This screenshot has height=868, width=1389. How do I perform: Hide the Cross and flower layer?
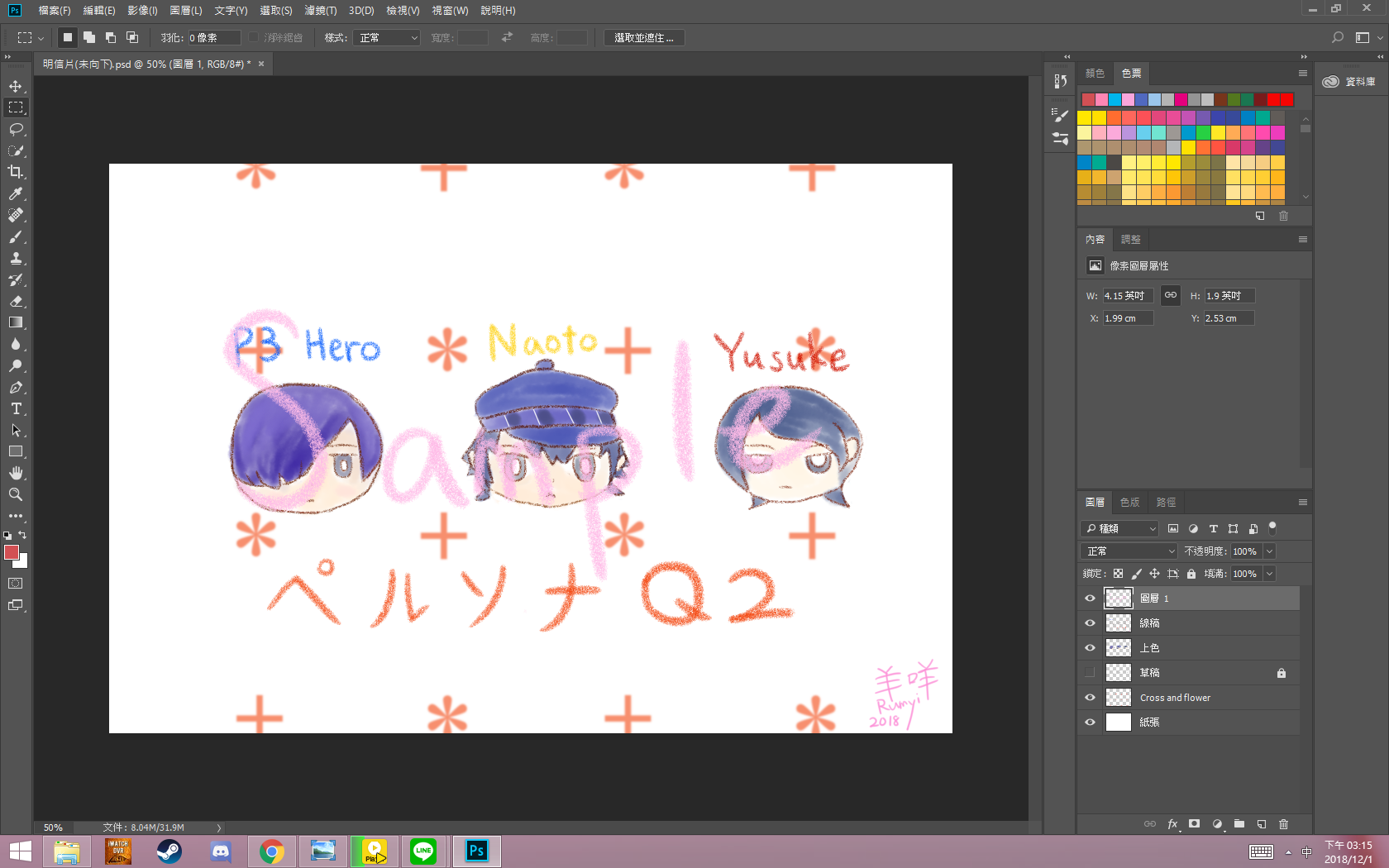(x=1090, y=698)
